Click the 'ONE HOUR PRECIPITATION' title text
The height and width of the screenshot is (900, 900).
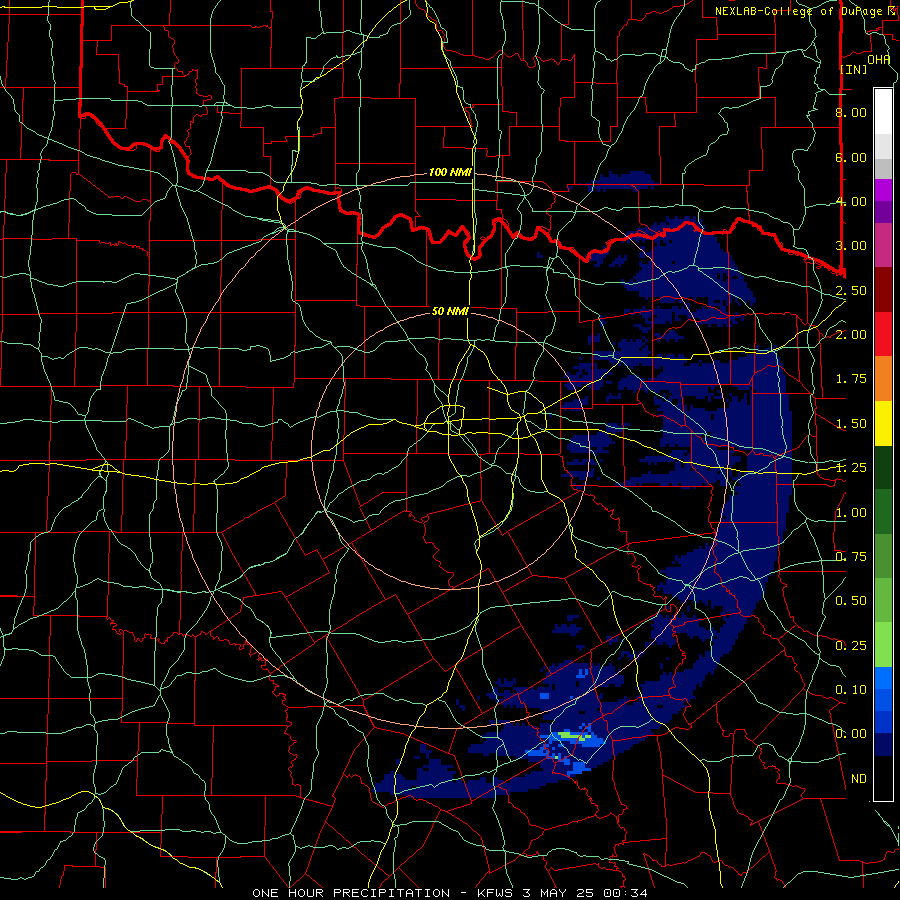point(351,893)
